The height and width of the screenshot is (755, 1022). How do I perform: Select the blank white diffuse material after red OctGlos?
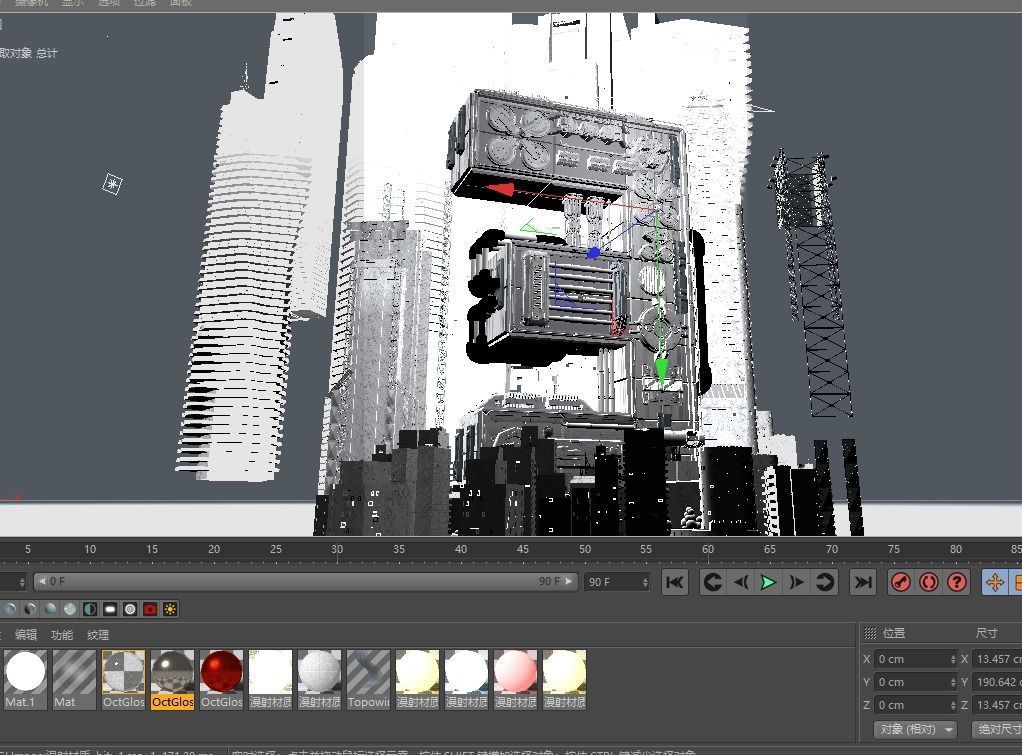[270, 679]
